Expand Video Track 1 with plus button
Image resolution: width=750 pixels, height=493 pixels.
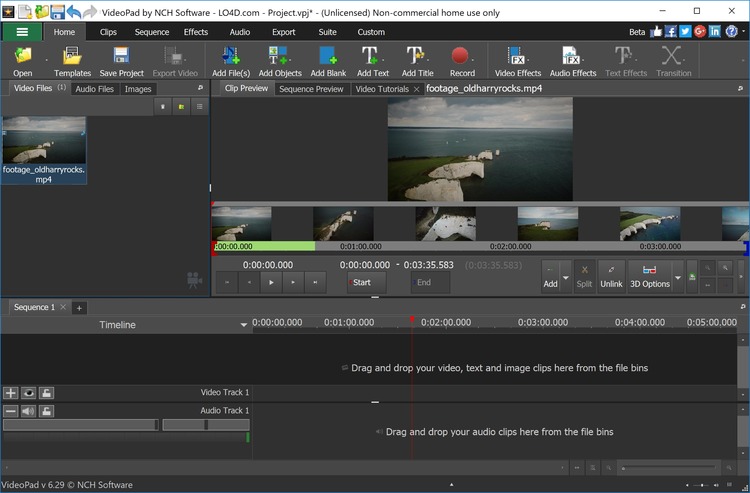(11, 393)
